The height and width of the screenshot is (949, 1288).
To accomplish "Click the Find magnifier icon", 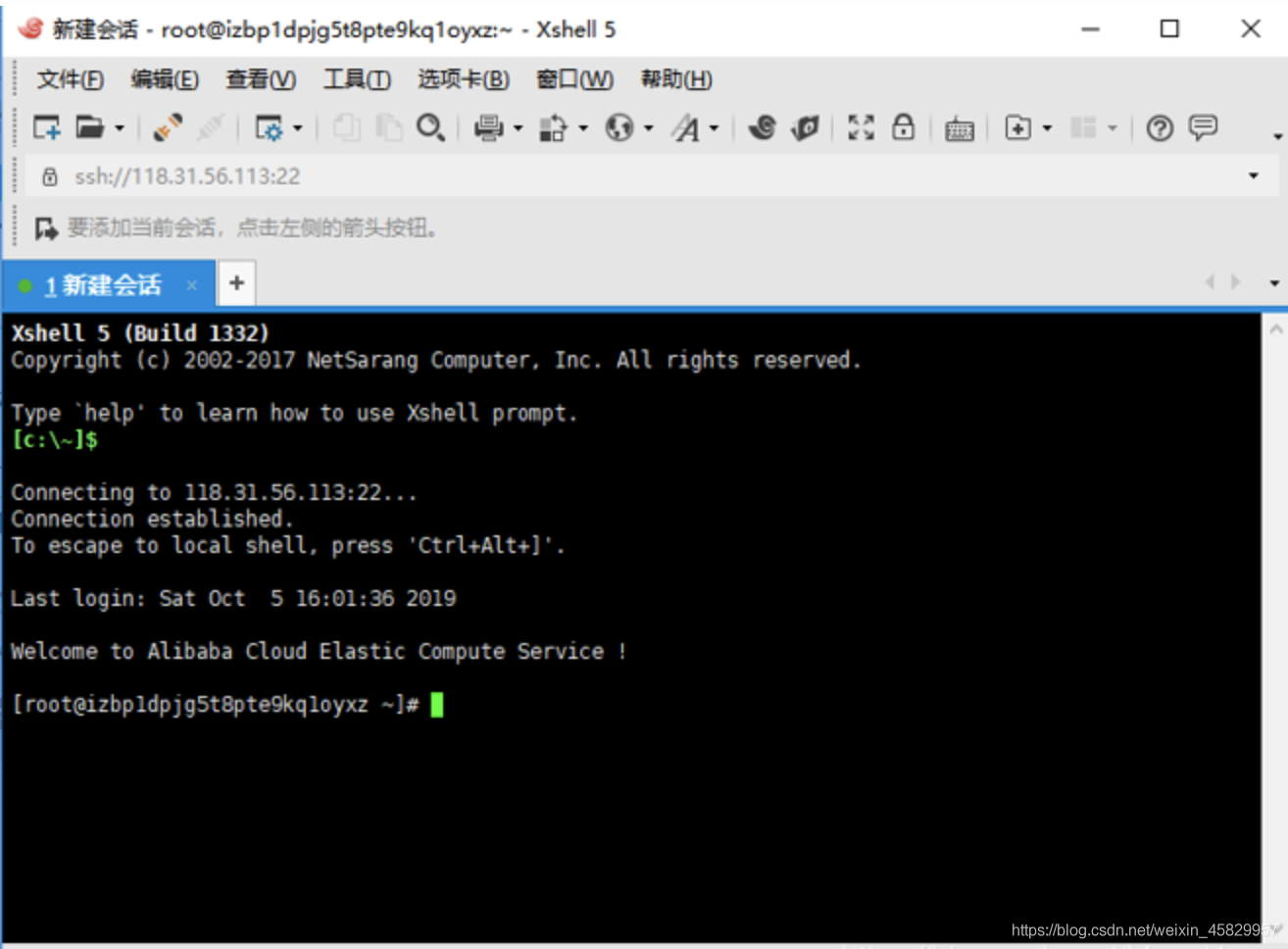I will point(430,127).
